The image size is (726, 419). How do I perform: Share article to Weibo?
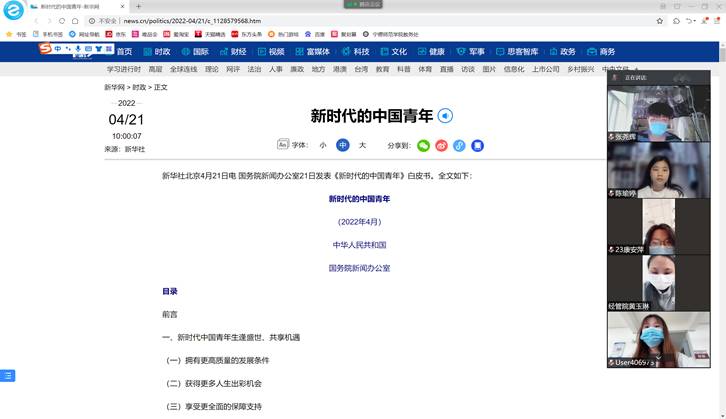coord(441,145)
